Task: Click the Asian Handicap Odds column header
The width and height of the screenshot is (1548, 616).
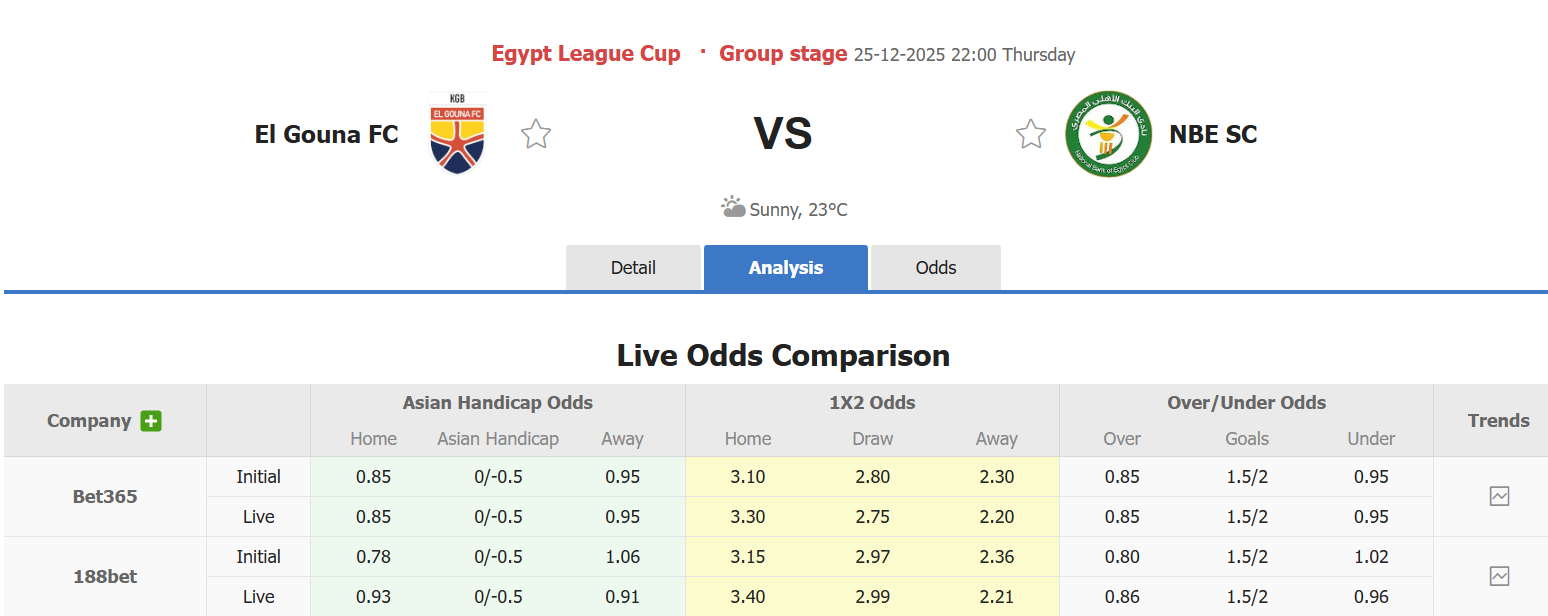Action: [497, 403]
